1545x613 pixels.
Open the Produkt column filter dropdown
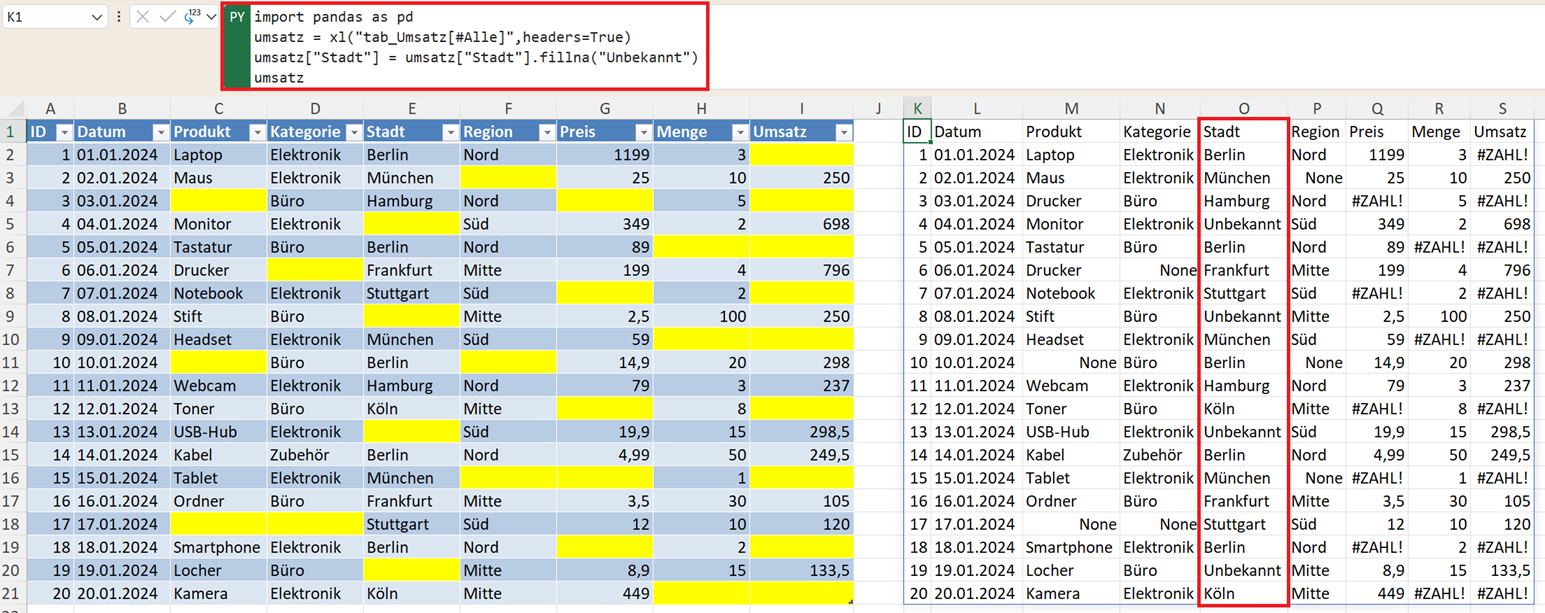(x=257, y=133)
